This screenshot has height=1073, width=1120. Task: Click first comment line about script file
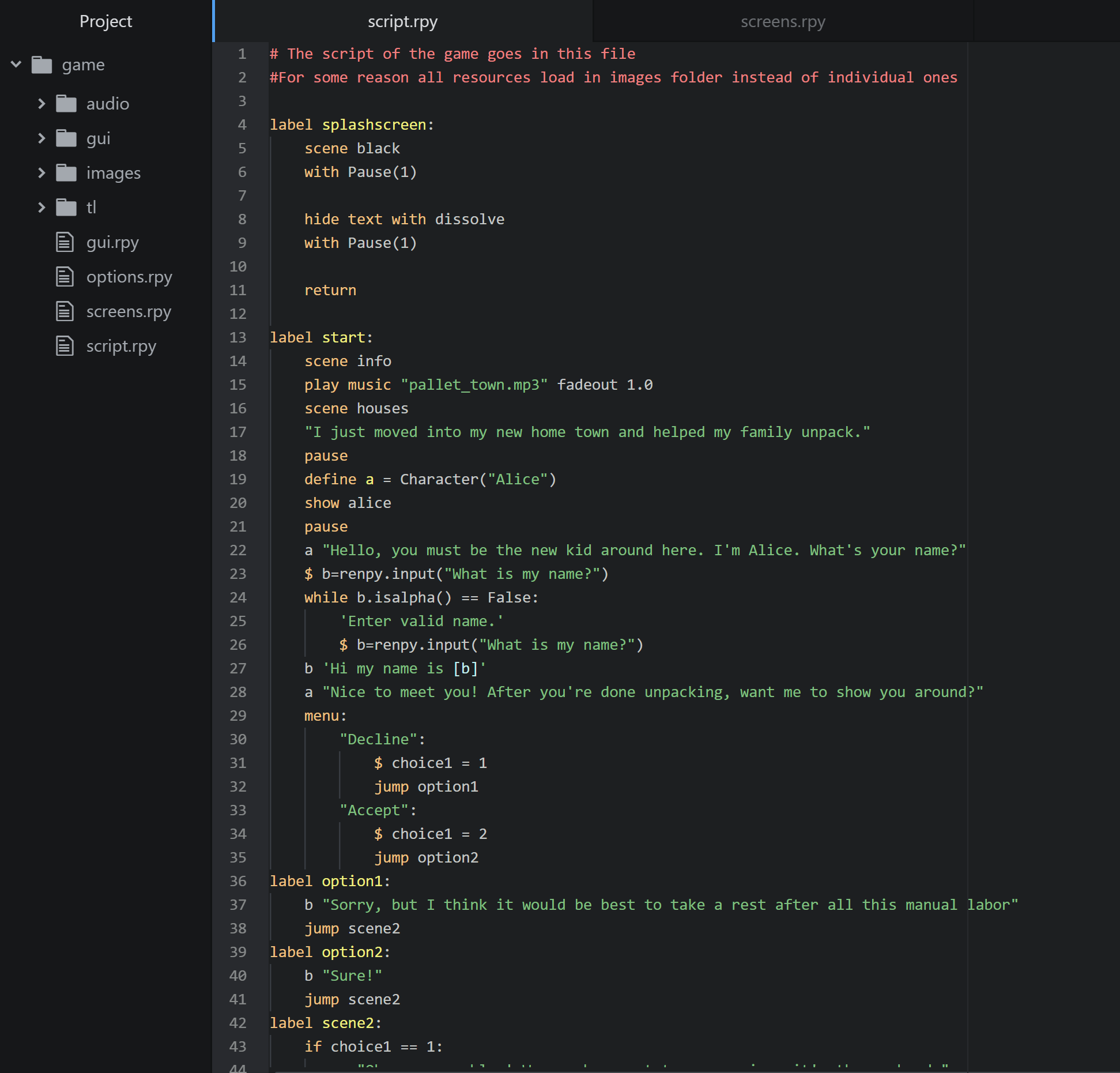[x=452, y=54]
